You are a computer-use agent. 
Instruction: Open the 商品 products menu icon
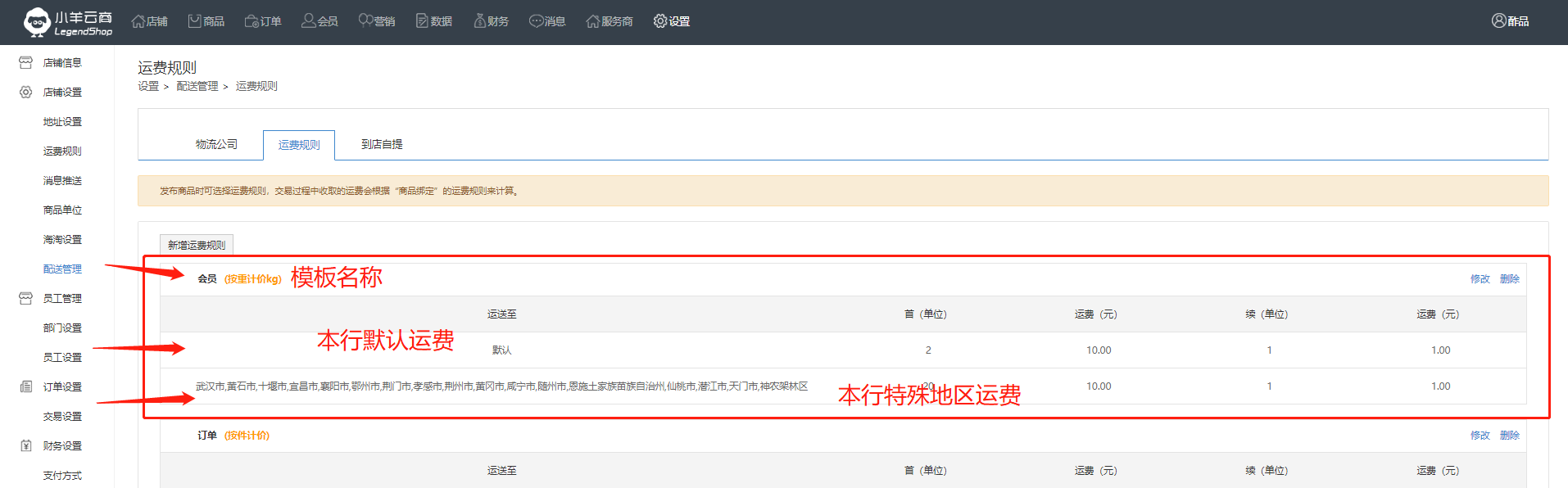195,21
